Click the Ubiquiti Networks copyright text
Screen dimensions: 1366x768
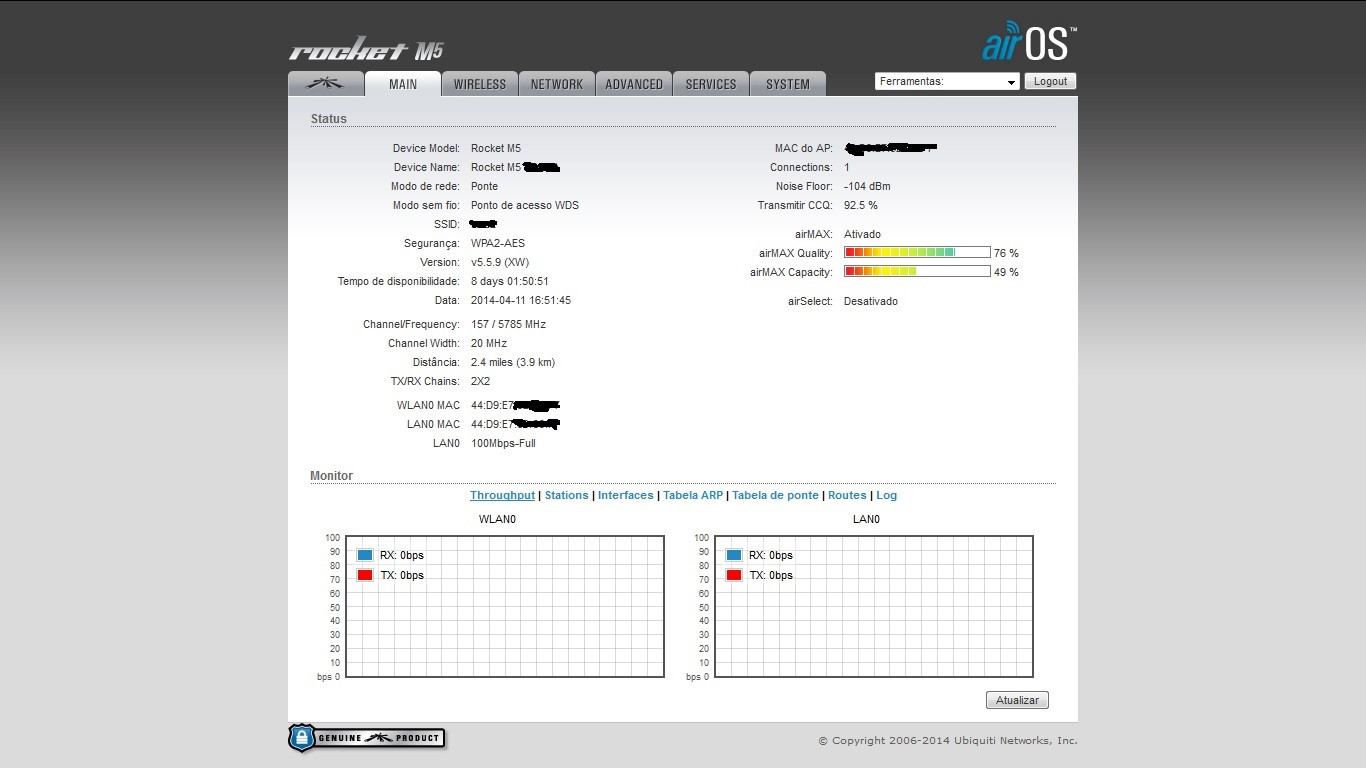pyautogui.click(x=948, y=741)
